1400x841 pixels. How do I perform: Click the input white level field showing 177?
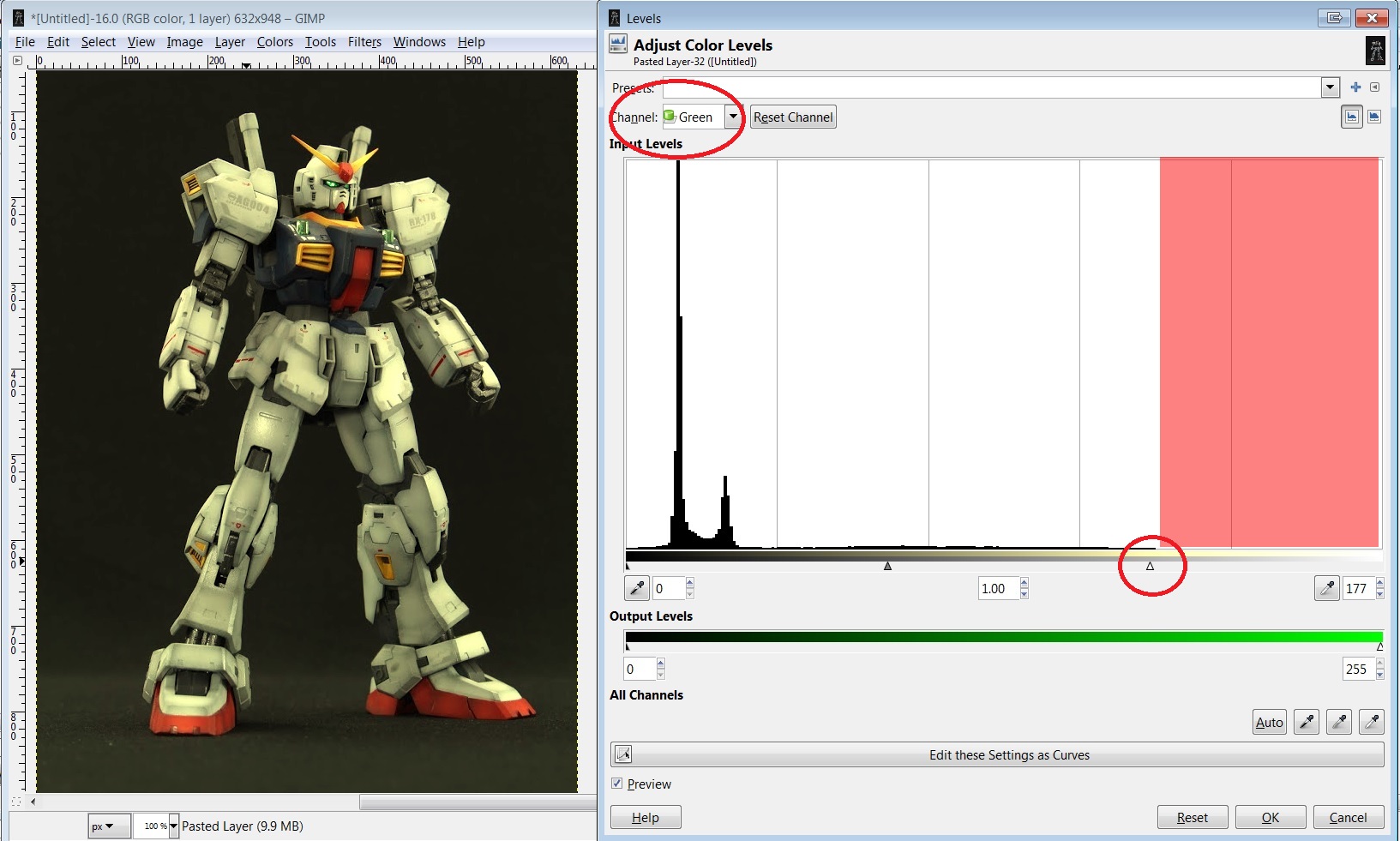point(1358,588)
